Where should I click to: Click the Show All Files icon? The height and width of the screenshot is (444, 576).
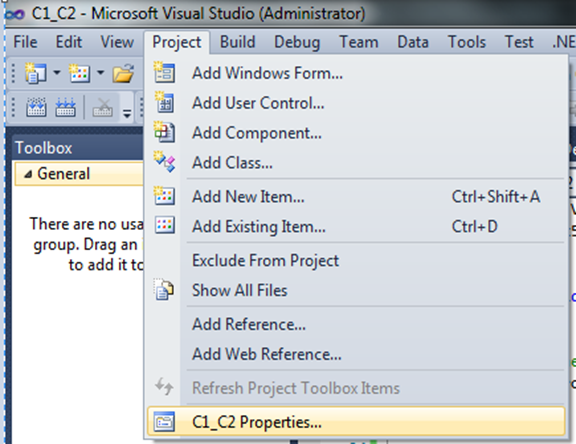pos(164,290)
